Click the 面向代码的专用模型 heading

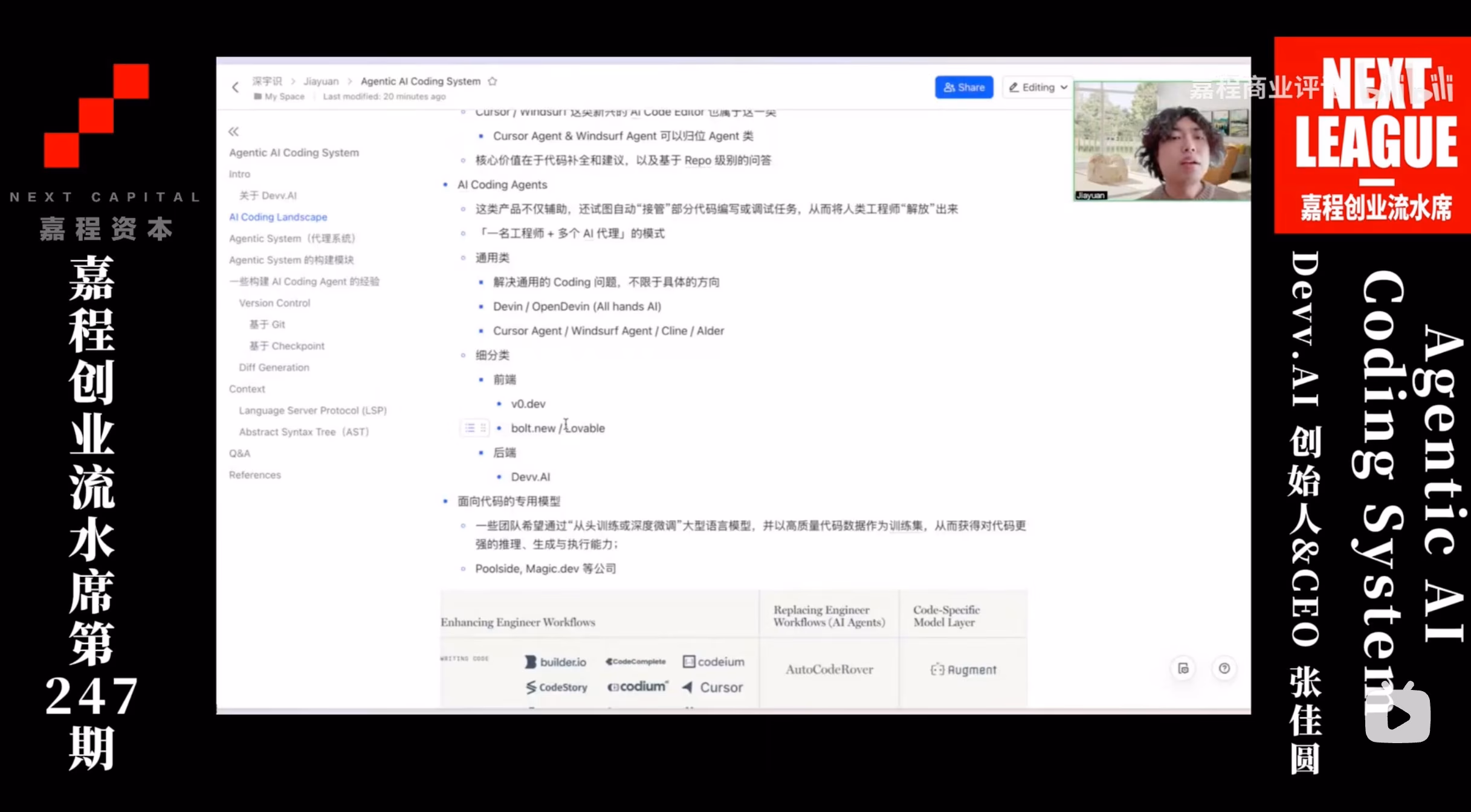coord(509,501)
